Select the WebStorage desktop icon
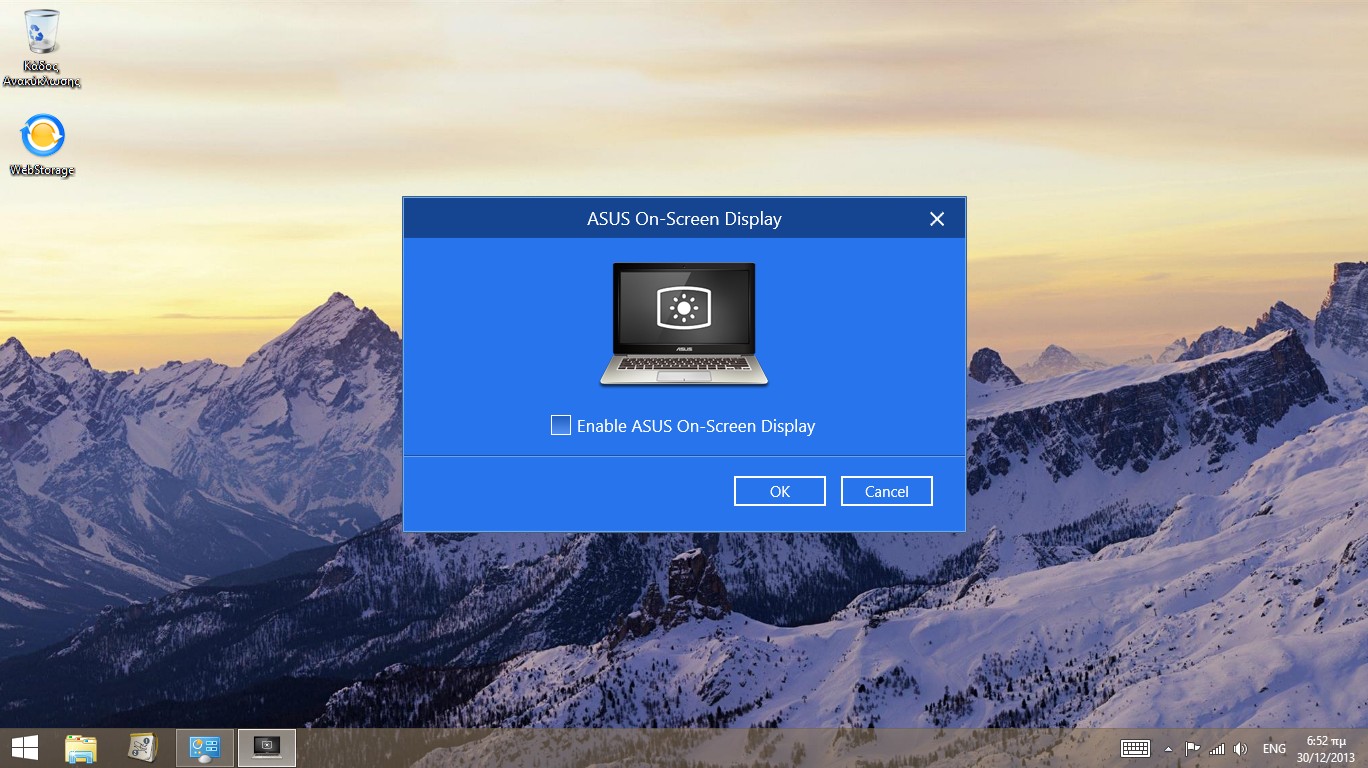Viewport: 1368px width, 768px height. point(42,145)
